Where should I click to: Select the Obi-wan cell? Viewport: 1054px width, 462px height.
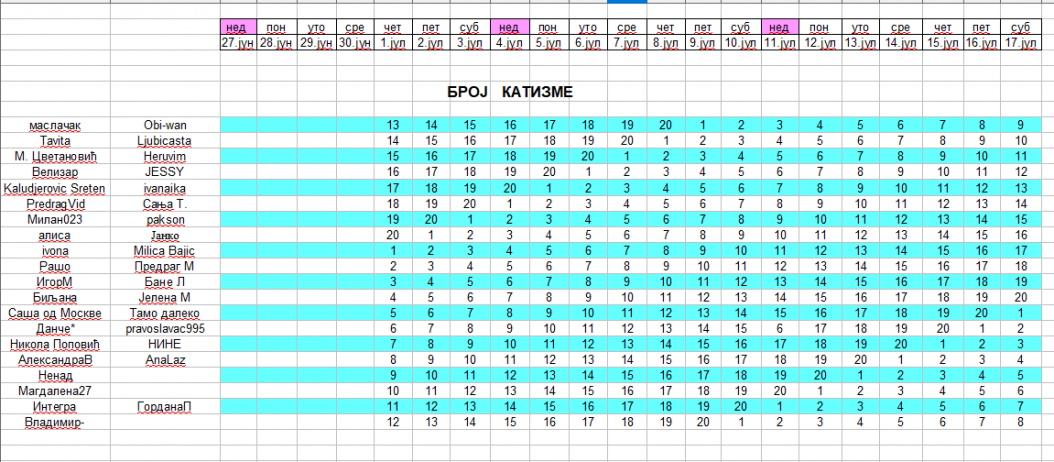[x=165, y=125]
